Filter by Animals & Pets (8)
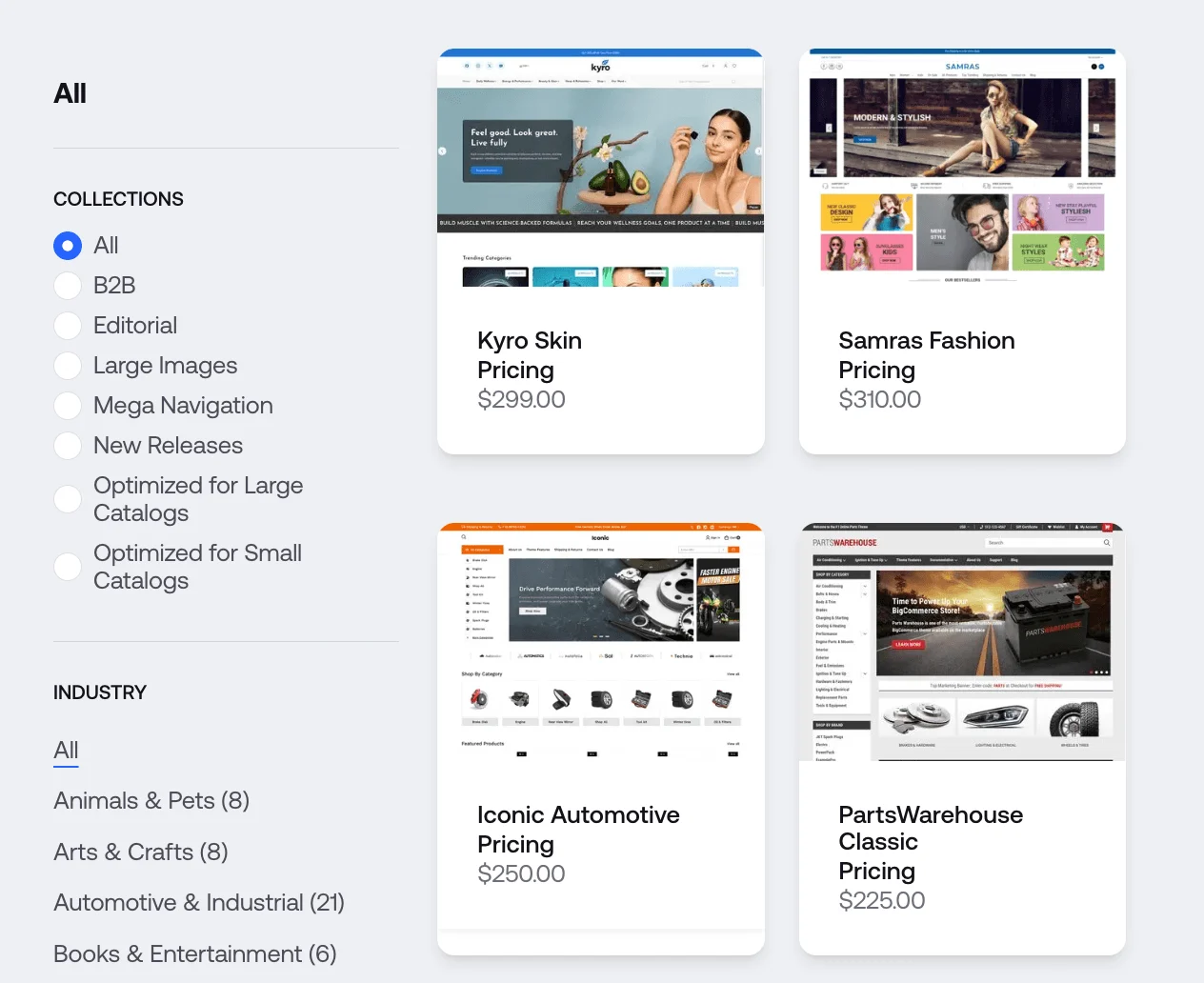This screenshot has height=983, width=1204. (151, 801)
